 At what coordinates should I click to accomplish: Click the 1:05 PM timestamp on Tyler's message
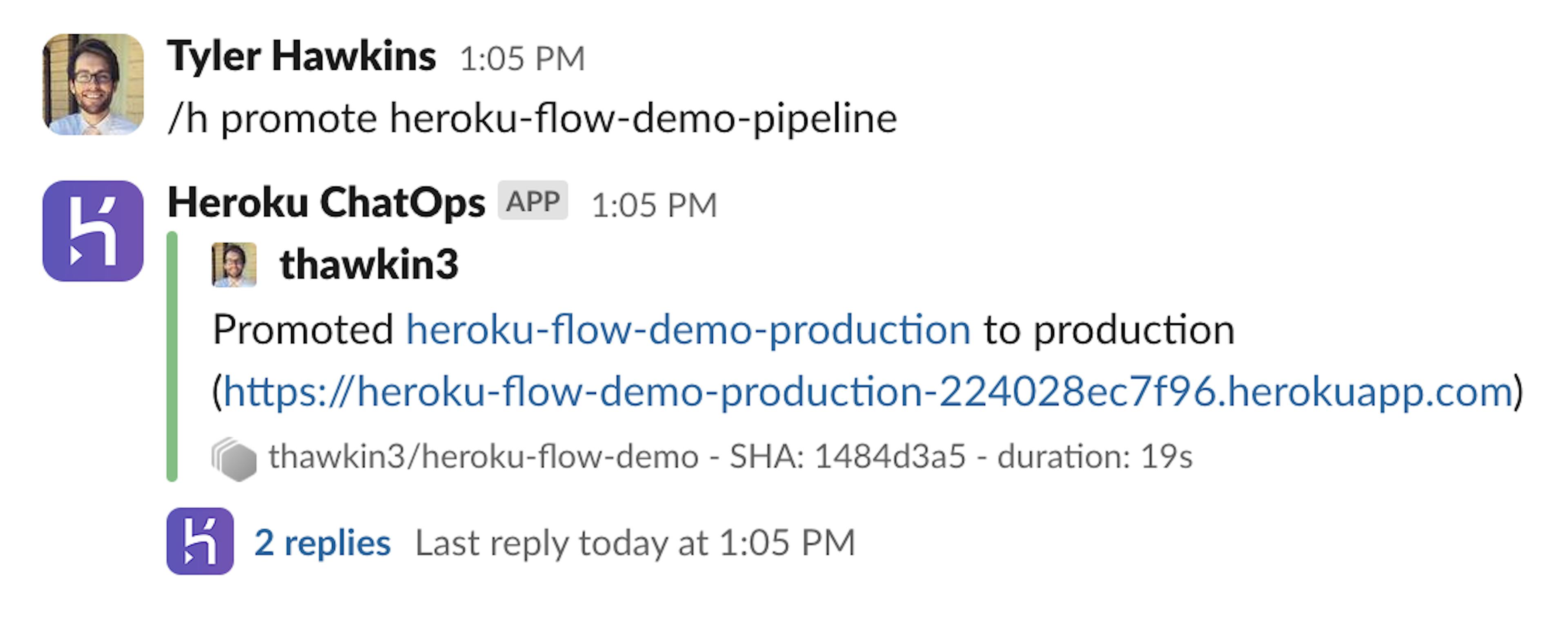[x=523, y=58]
